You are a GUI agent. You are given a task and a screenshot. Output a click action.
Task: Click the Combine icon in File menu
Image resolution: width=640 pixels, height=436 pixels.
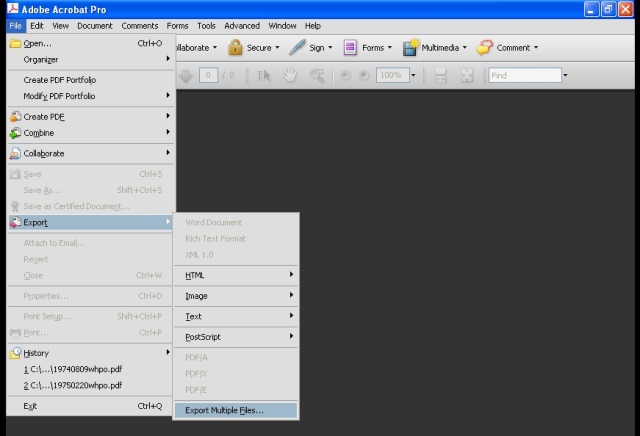15,133
